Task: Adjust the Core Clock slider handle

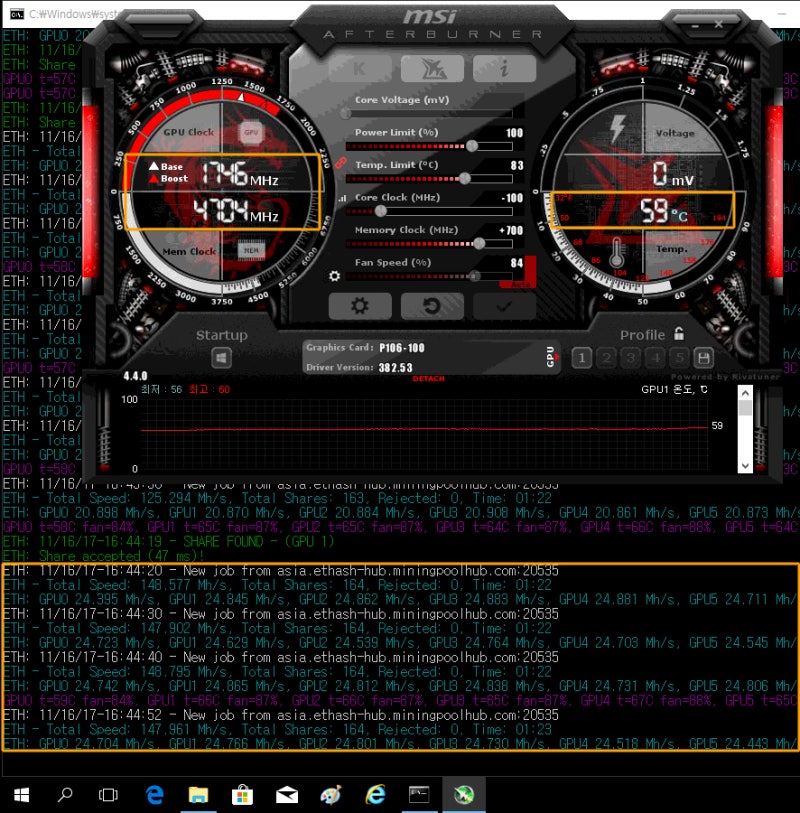Action: 381,211
